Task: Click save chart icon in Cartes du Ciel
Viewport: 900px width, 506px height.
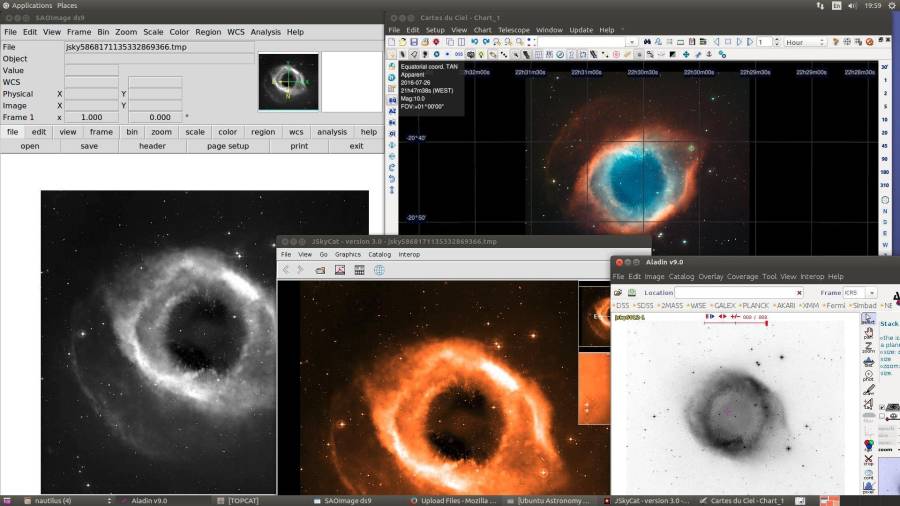Action: 414,42
